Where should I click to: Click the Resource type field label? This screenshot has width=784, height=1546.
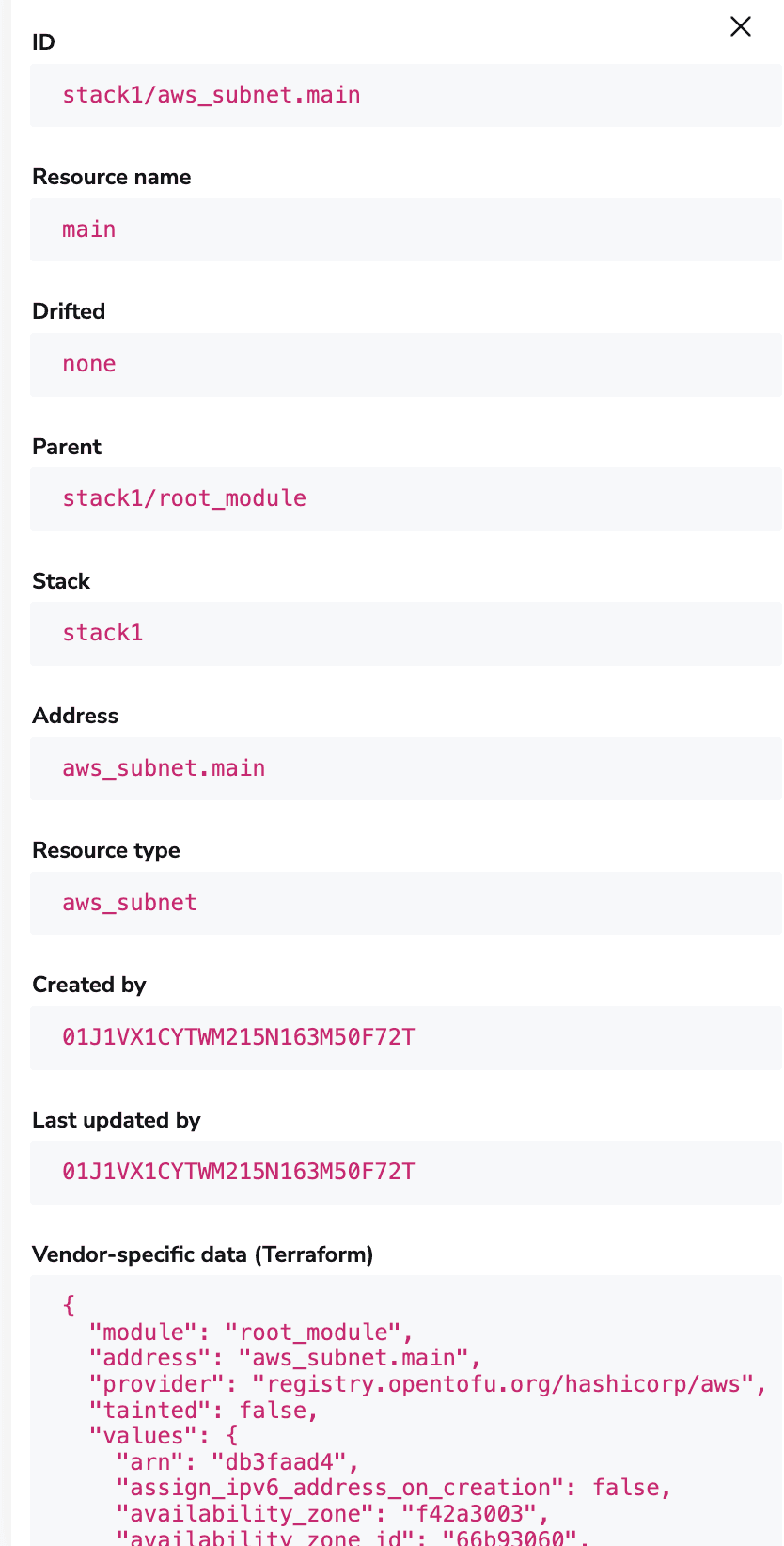pos(106,850)
